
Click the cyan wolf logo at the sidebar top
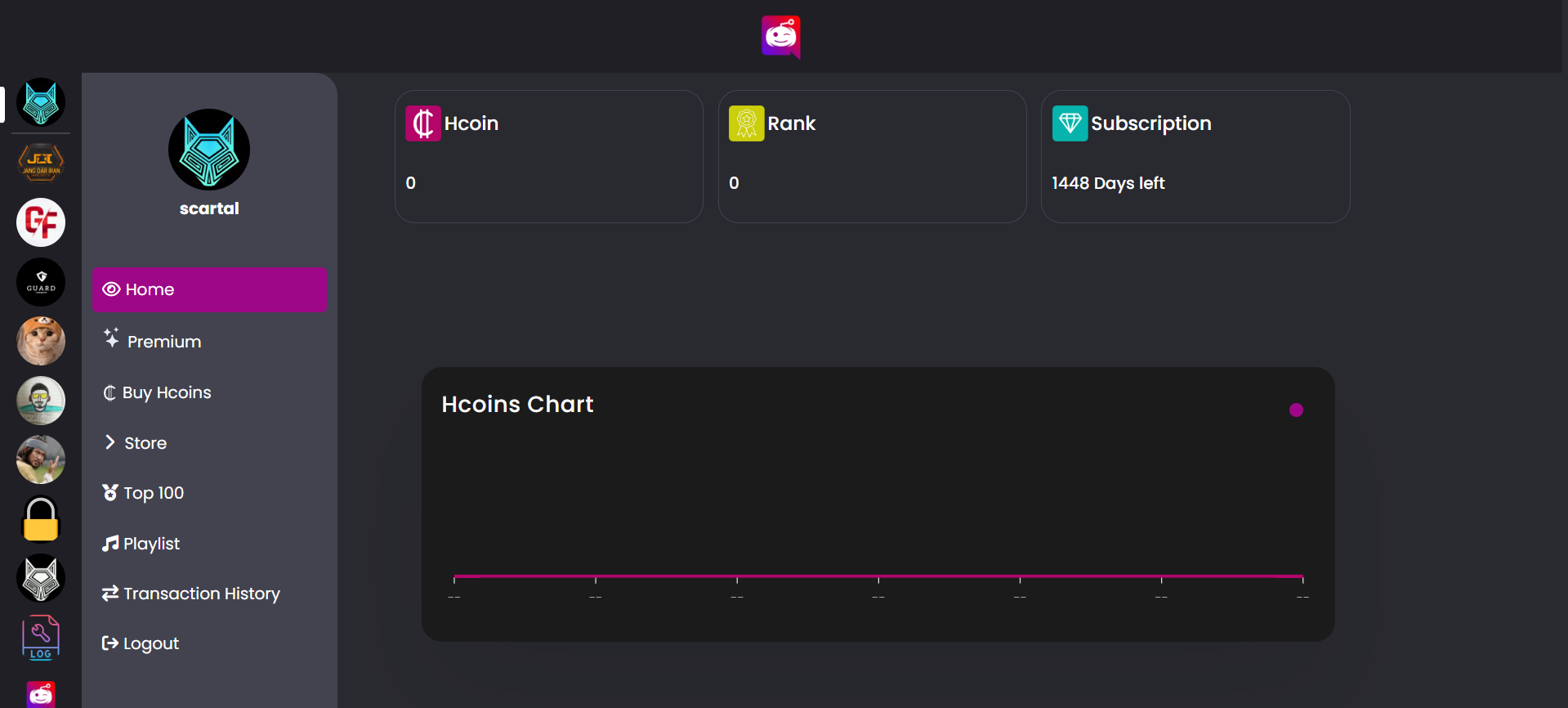(41, 101)
